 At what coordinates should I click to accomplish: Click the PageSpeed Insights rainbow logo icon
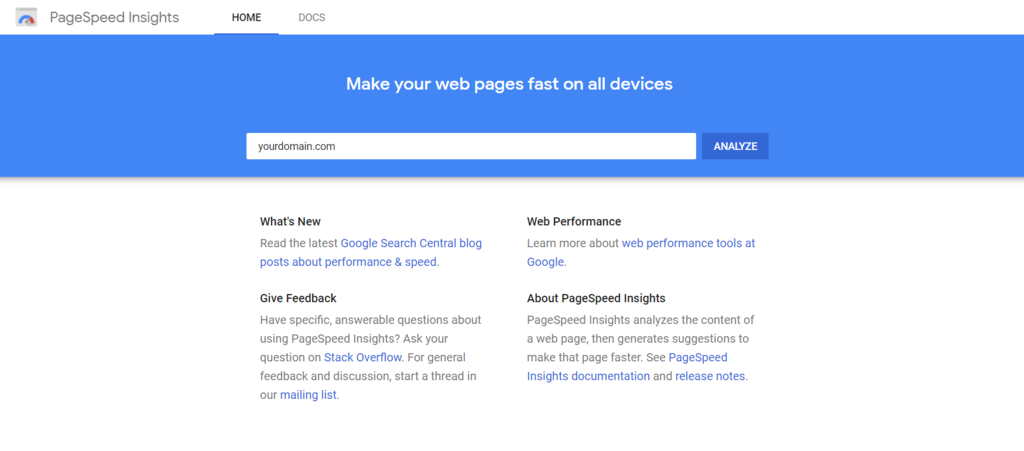coord(27,17)
